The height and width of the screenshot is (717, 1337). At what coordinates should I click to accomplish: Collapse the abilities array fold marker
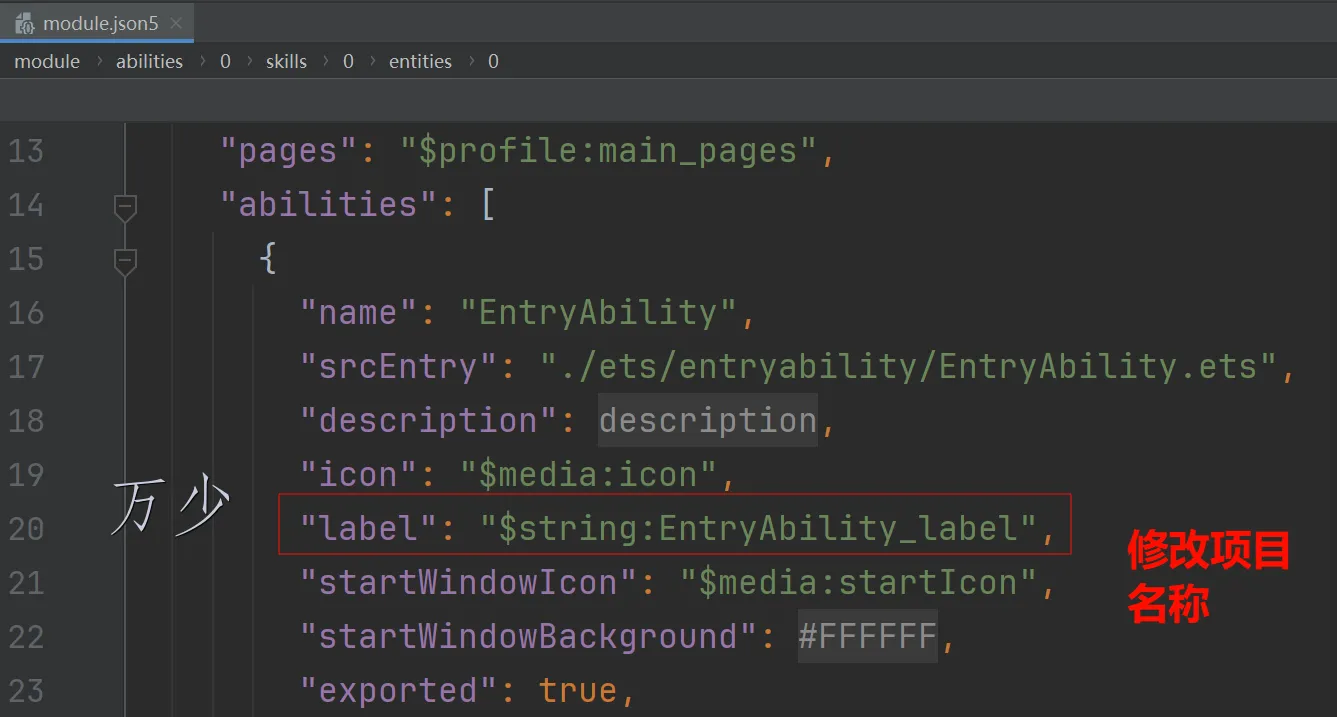pos(125,207)
